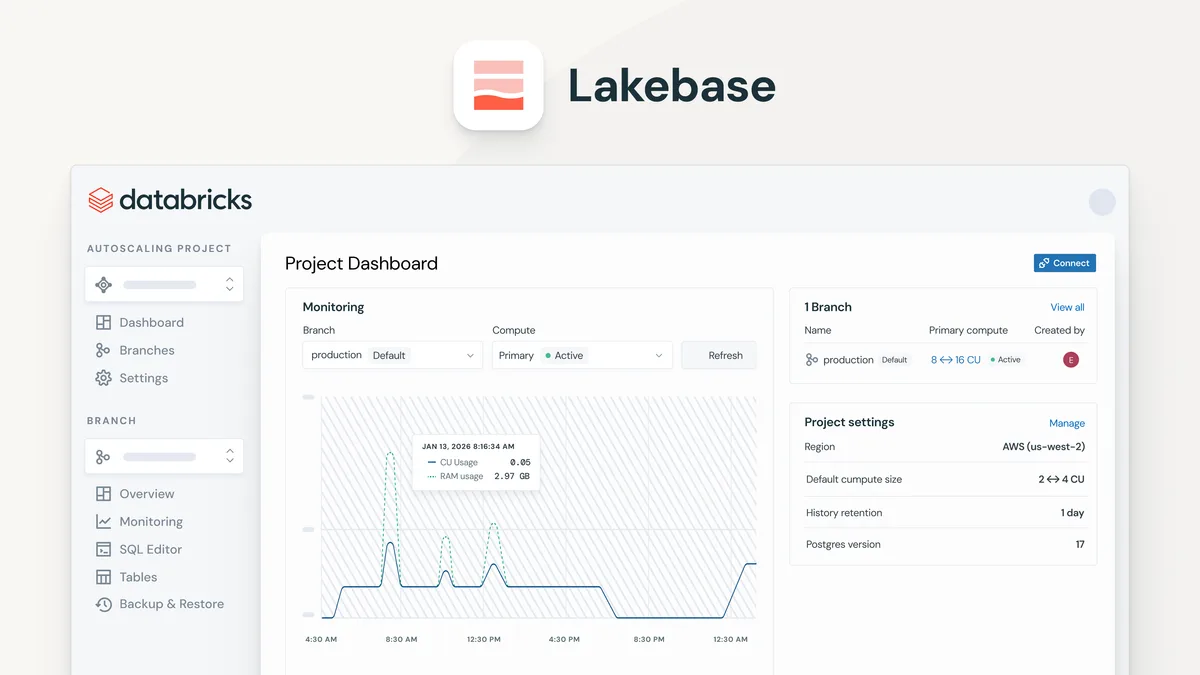1200x675 pixels.
Task: Click the 8 ↔ 16 CU compute link
Action: (x=955, y=360)
